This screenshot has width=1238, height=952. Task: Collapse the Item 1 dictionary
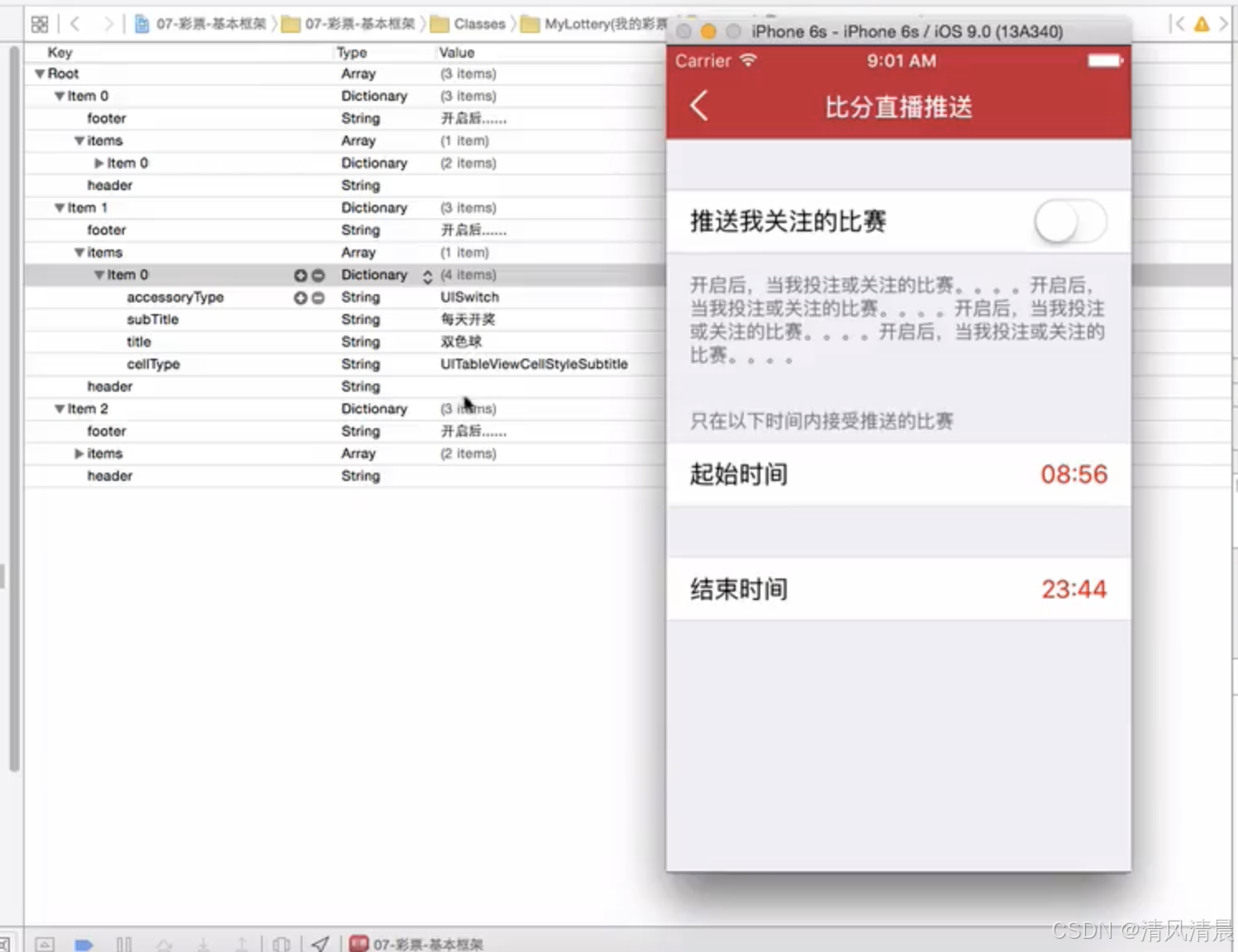[60, 207]
